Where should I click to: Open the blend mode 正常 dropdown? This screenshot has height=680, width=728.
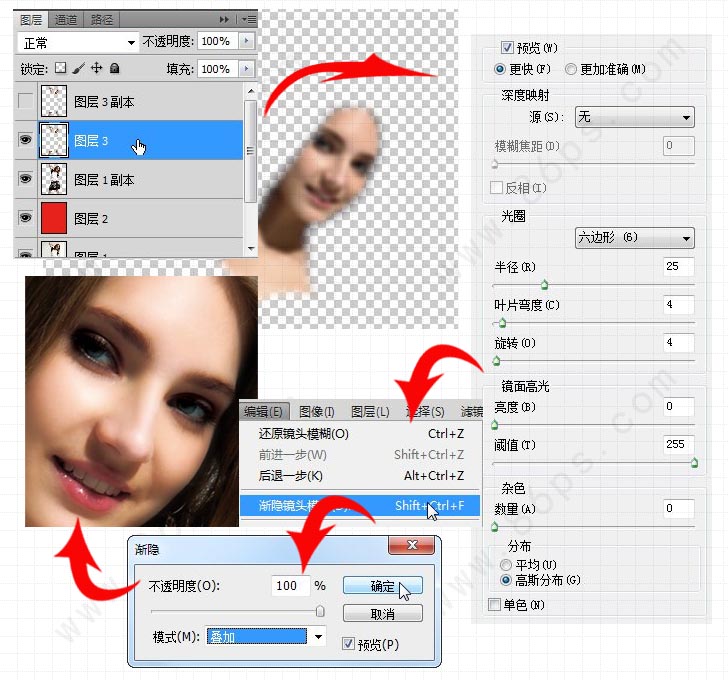coord(78,43)
